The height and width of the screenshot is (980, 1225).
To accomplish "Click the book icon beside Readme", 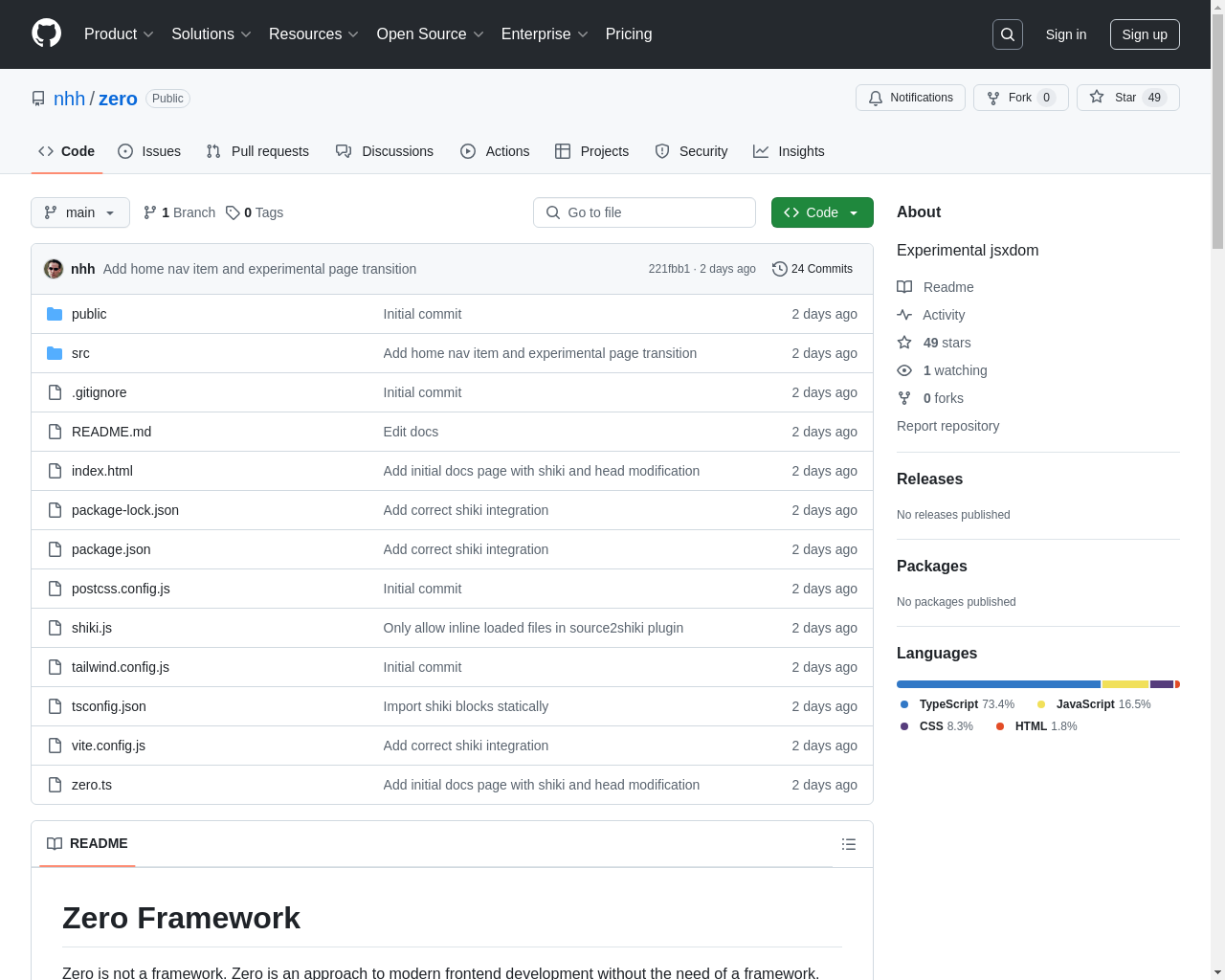I will (x=904, y=287).
